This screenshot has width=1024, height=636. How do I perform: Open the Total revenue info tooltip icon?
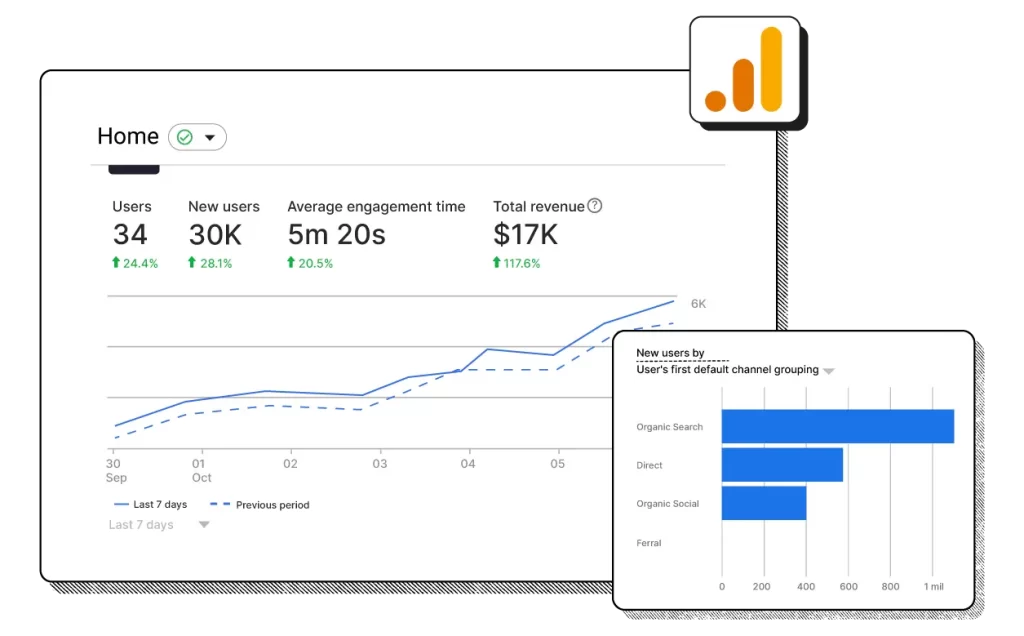[594, 206]
